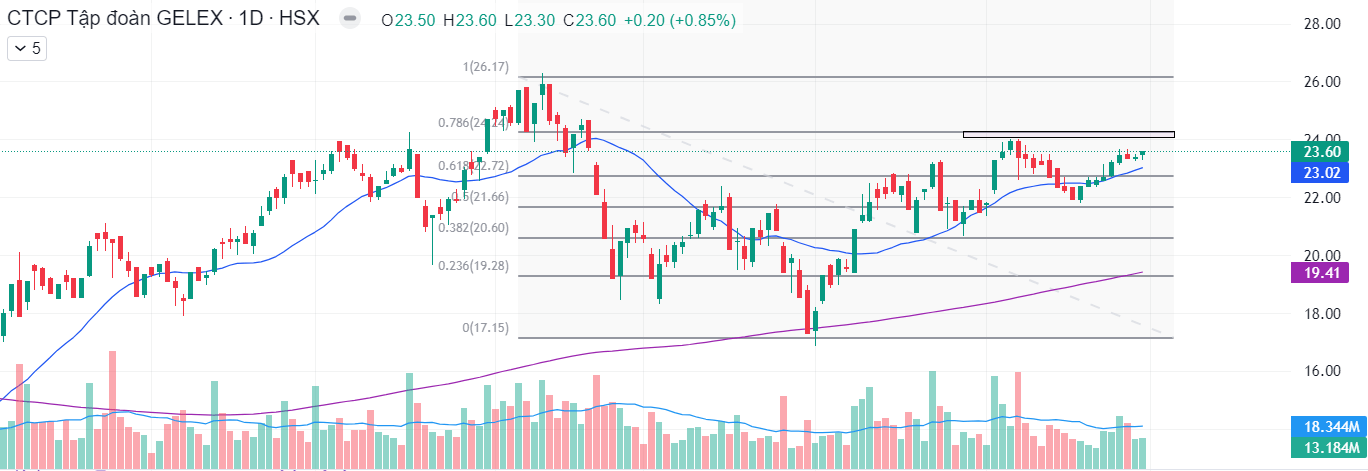
Task: Select the black rectangle drawing near 24.00
Action: click(x=1068, y=131)
